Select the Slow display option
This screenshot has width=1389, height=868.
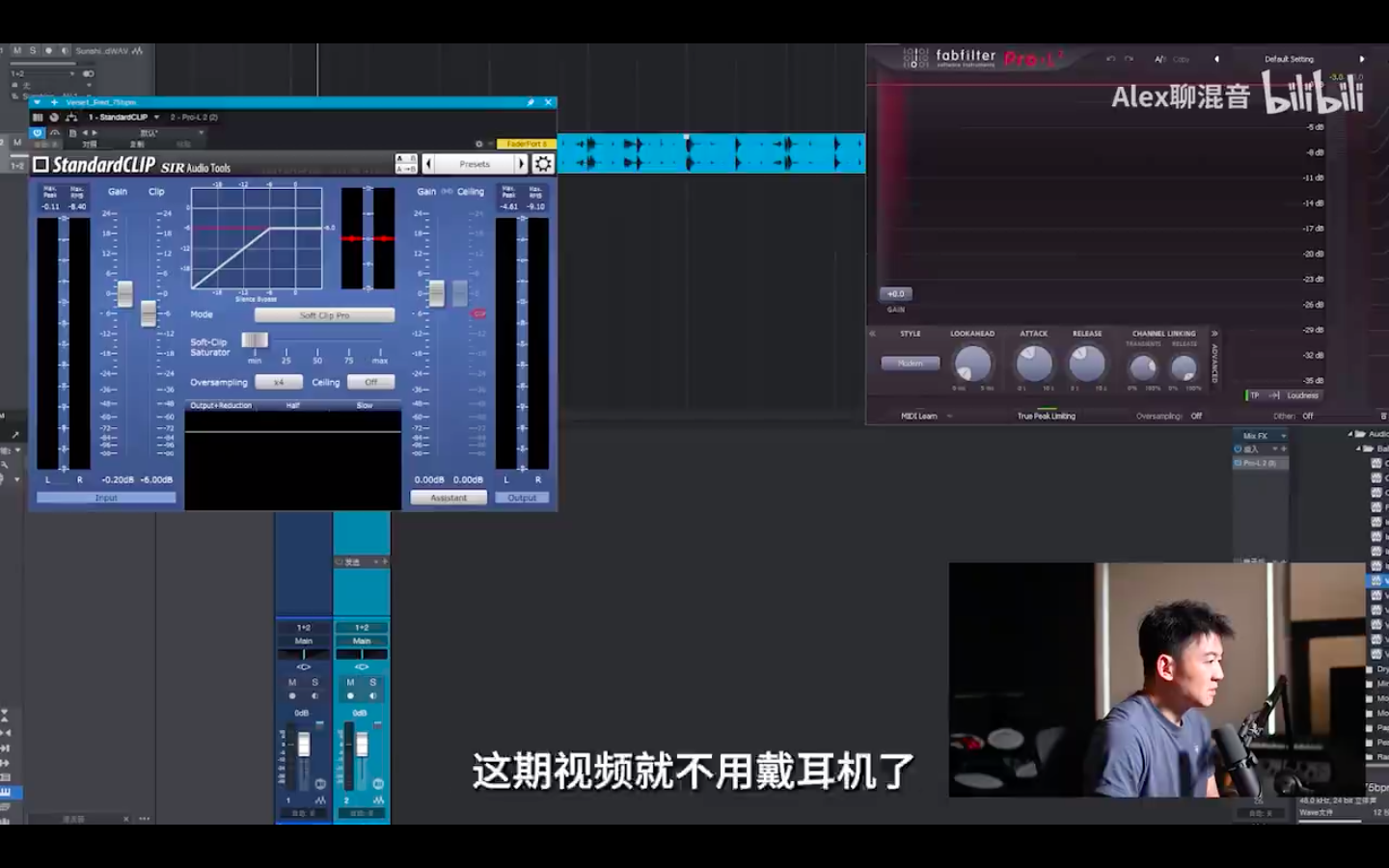coord(365,405)
